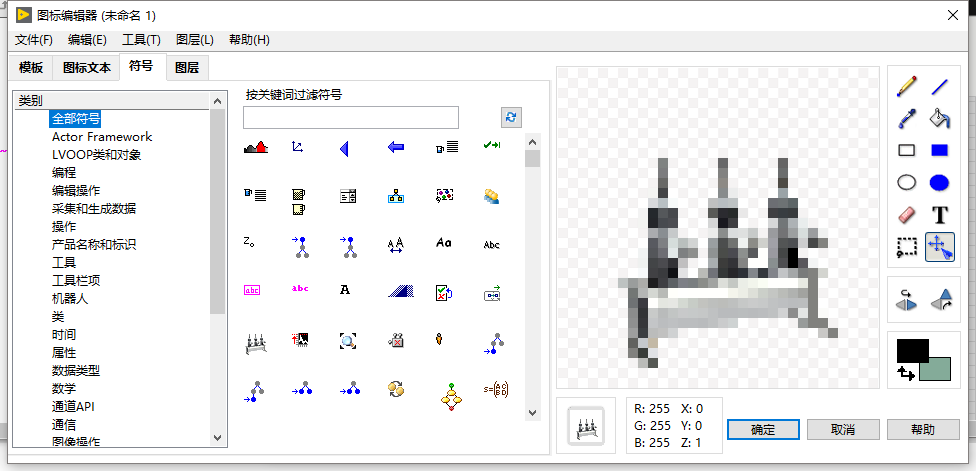
Task: Select the LVOOP类和对象 category
Action: click(96, 154)
